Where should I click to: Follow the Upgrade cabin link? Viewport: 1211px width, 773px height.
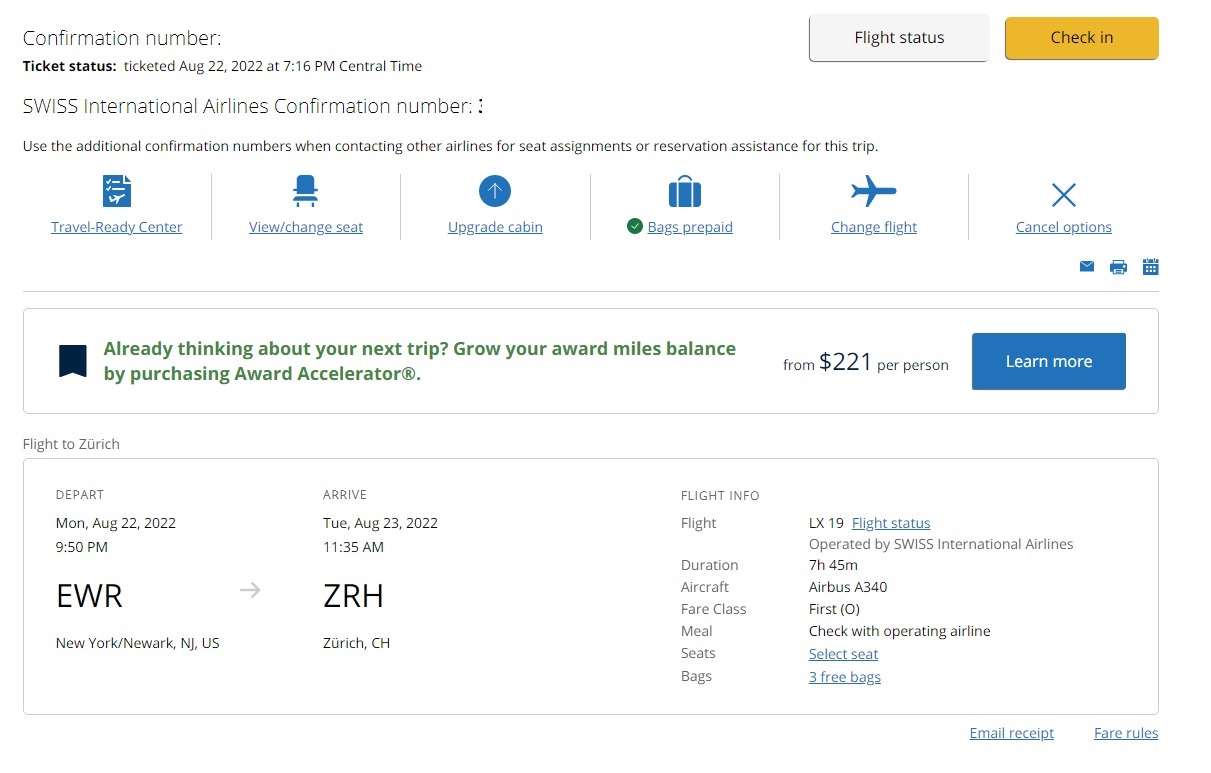click(x=495, y=227)
